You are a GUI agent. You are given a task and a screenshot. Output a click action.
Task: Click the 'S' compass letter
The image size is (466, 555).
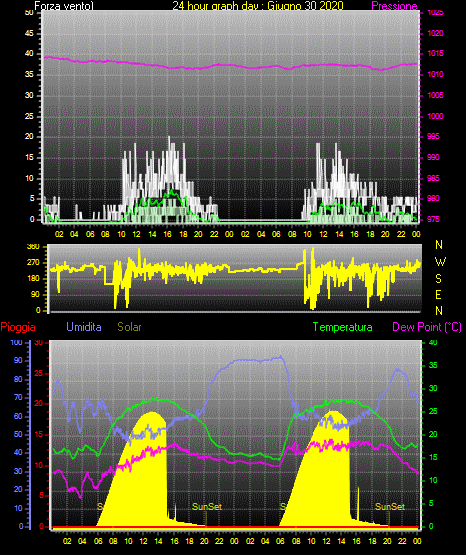(x=438, y=279)
